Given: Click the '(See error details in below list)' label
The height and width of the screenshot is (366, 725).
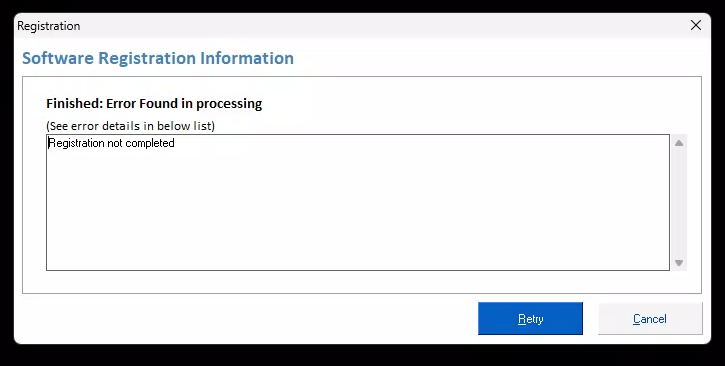Looking at the screenshot, I should pos(130,126).
